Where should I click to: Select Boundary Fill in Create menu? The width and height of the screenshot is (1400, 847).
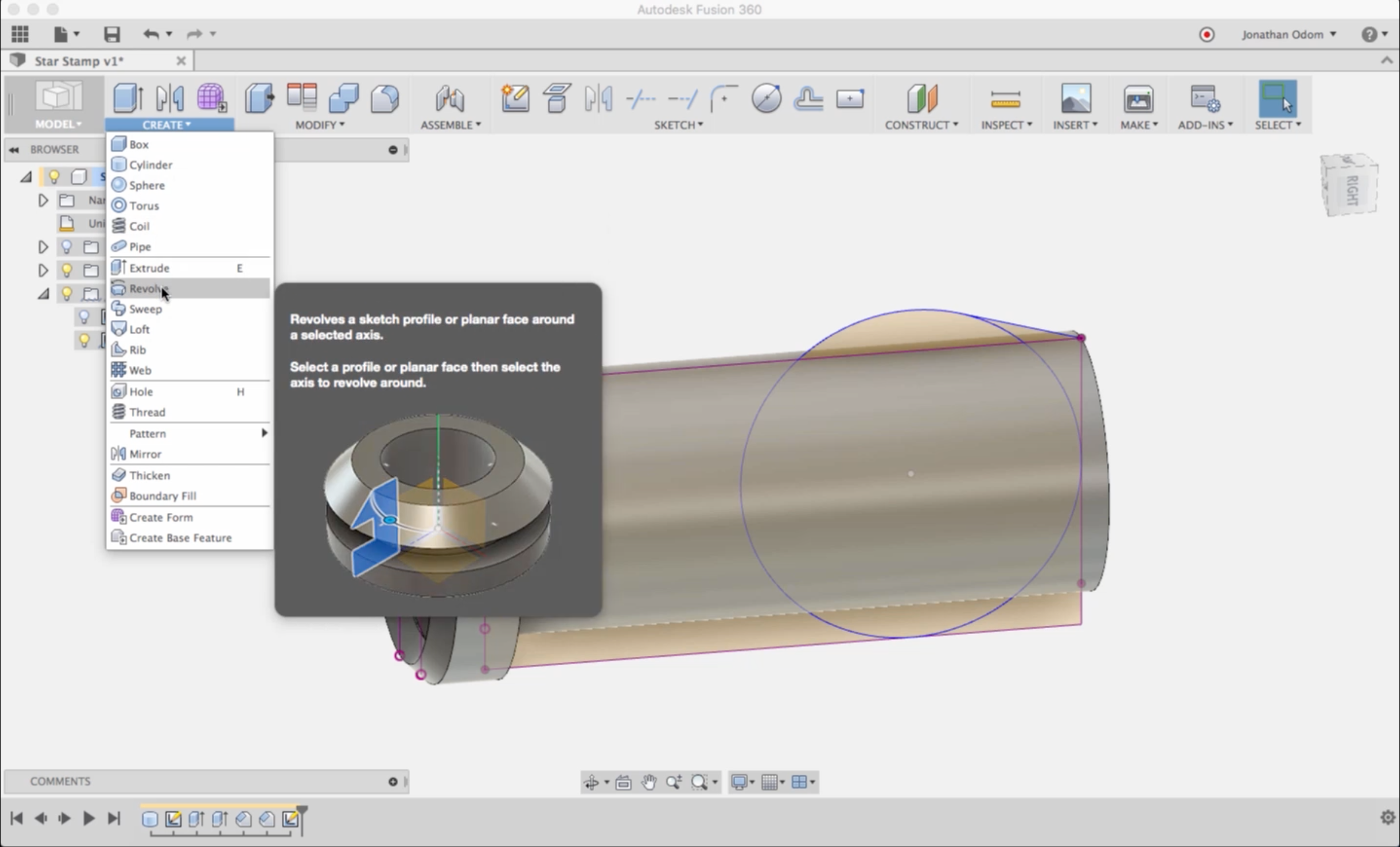tap(162, 496)
